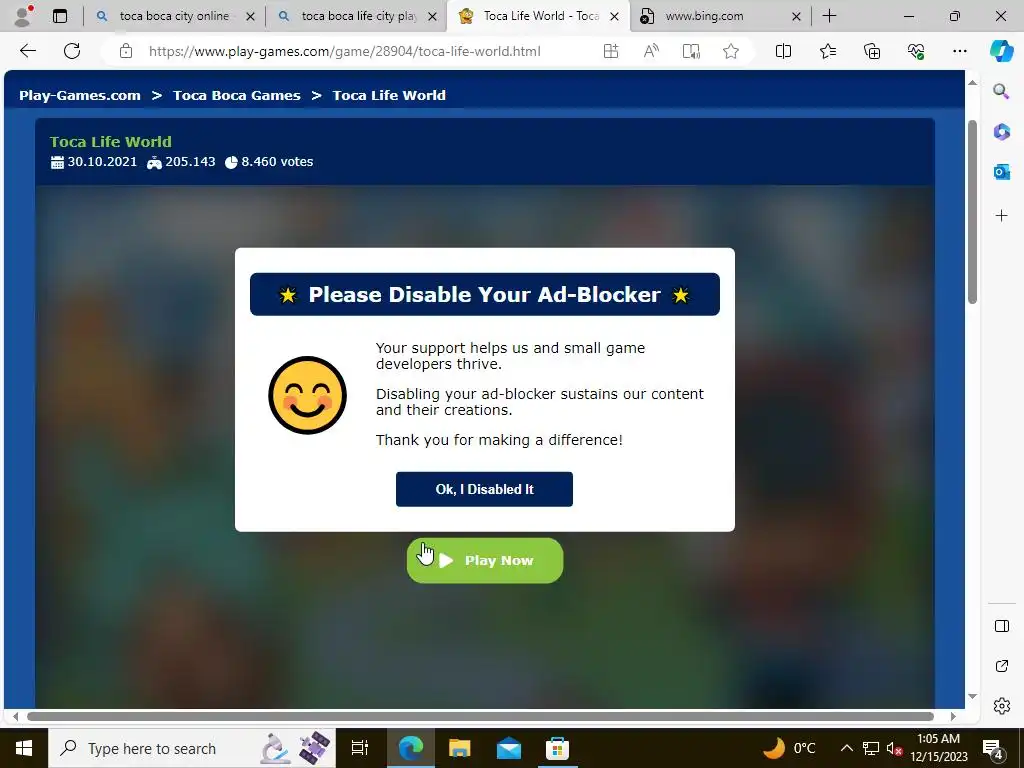This screenshot has height=768, width=1024.
Task: Click the green Play Now button
Action: [x=485, y=560]
